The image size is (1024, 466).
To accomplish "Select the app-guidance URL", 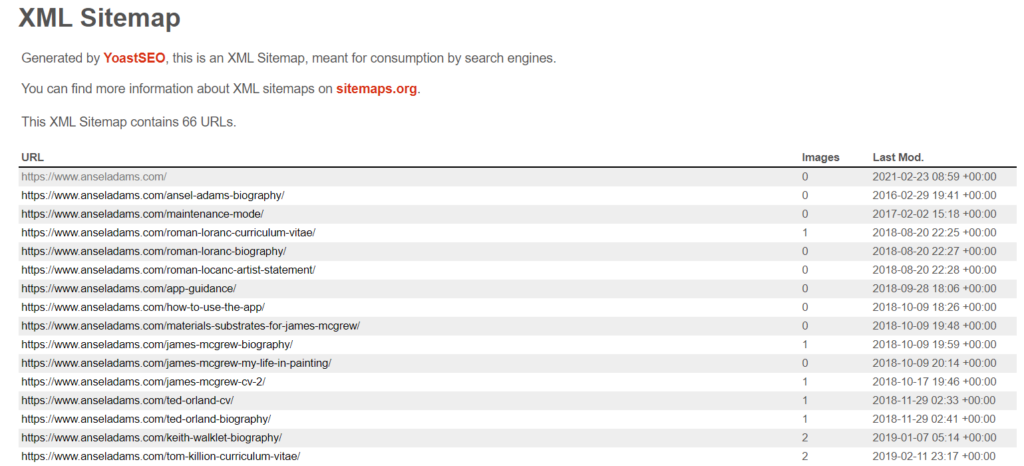I will click(128, 288).
